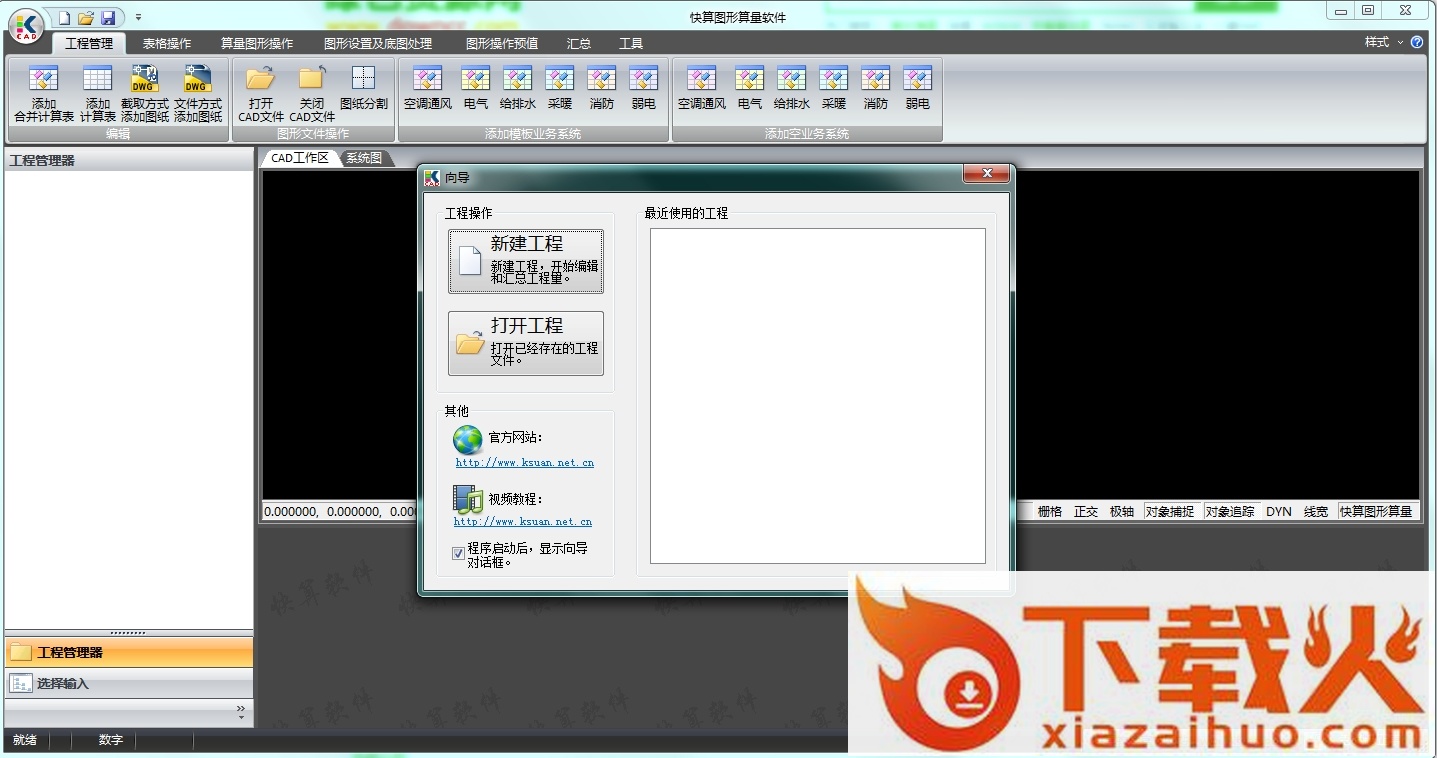
Task: Add 采暖 empty system in 添加空业务系统
Action: pos(834,89)
